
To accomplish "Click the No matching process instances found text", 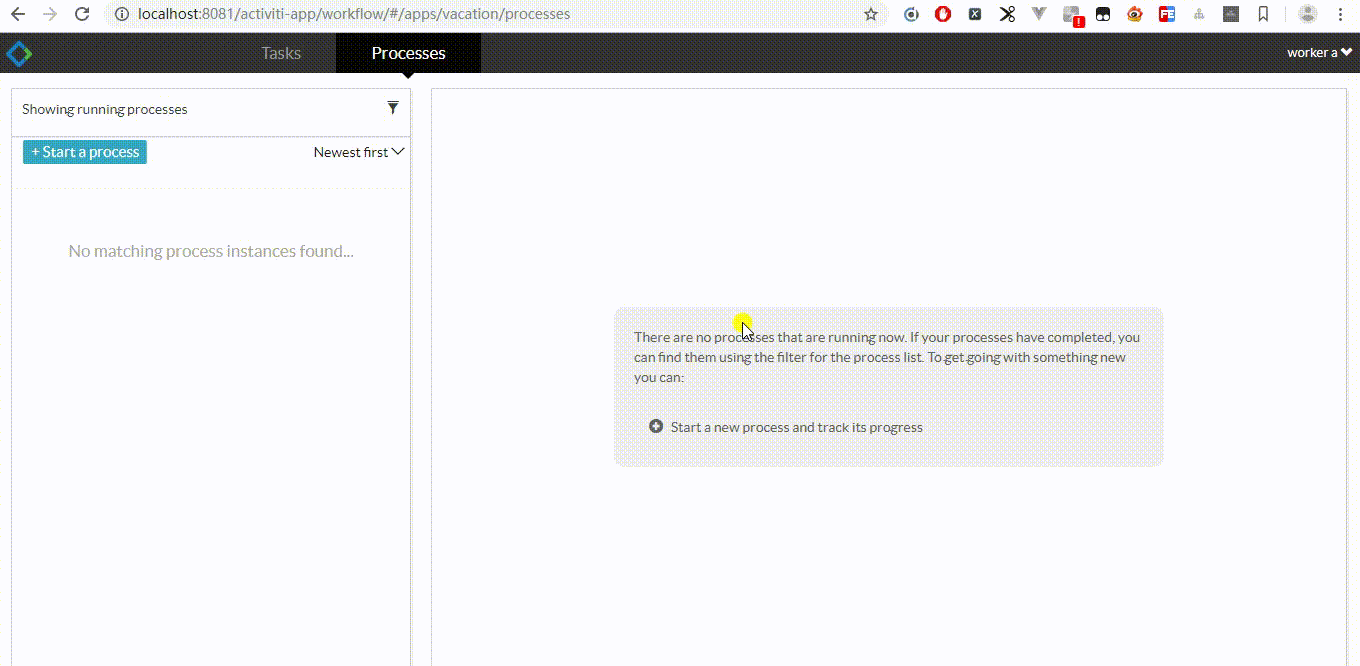I will click(211, 251).
